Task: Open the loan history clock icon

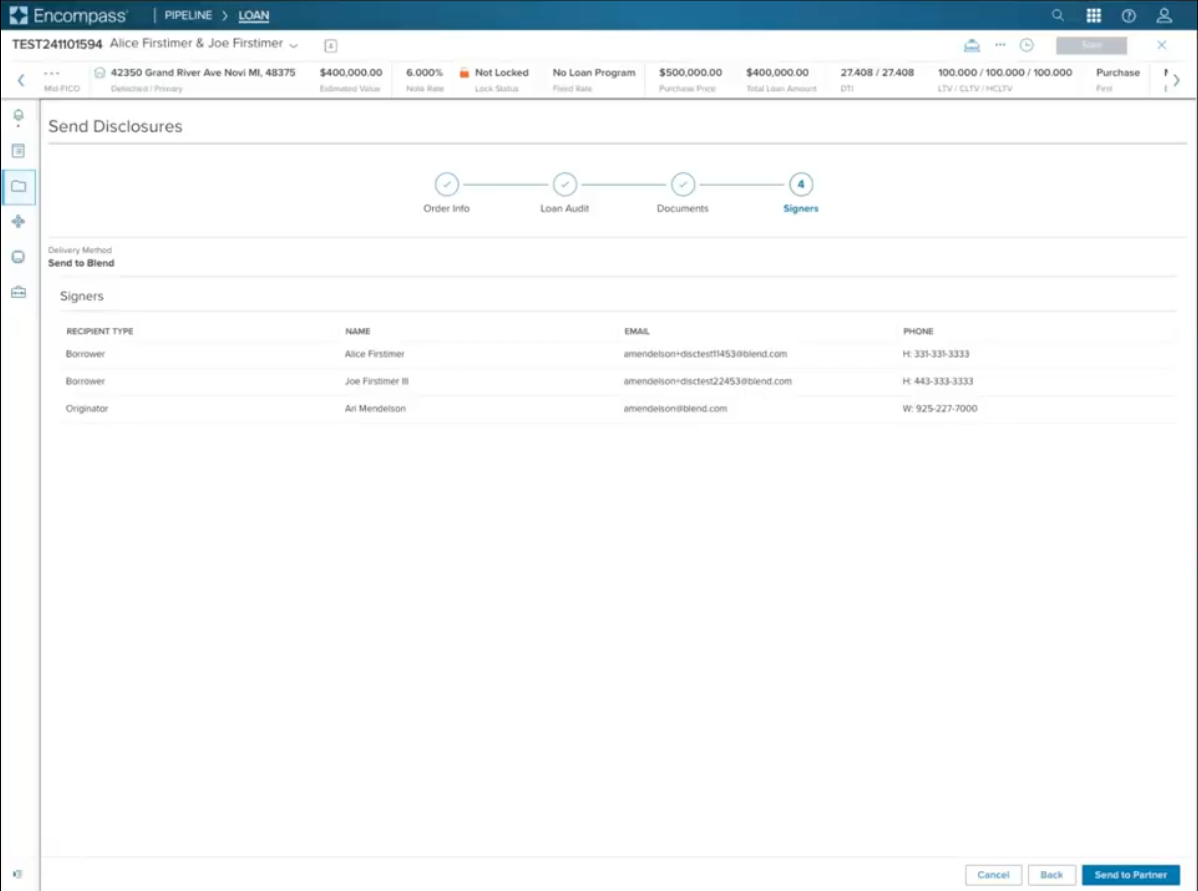Action: (x=1027, y=45)
